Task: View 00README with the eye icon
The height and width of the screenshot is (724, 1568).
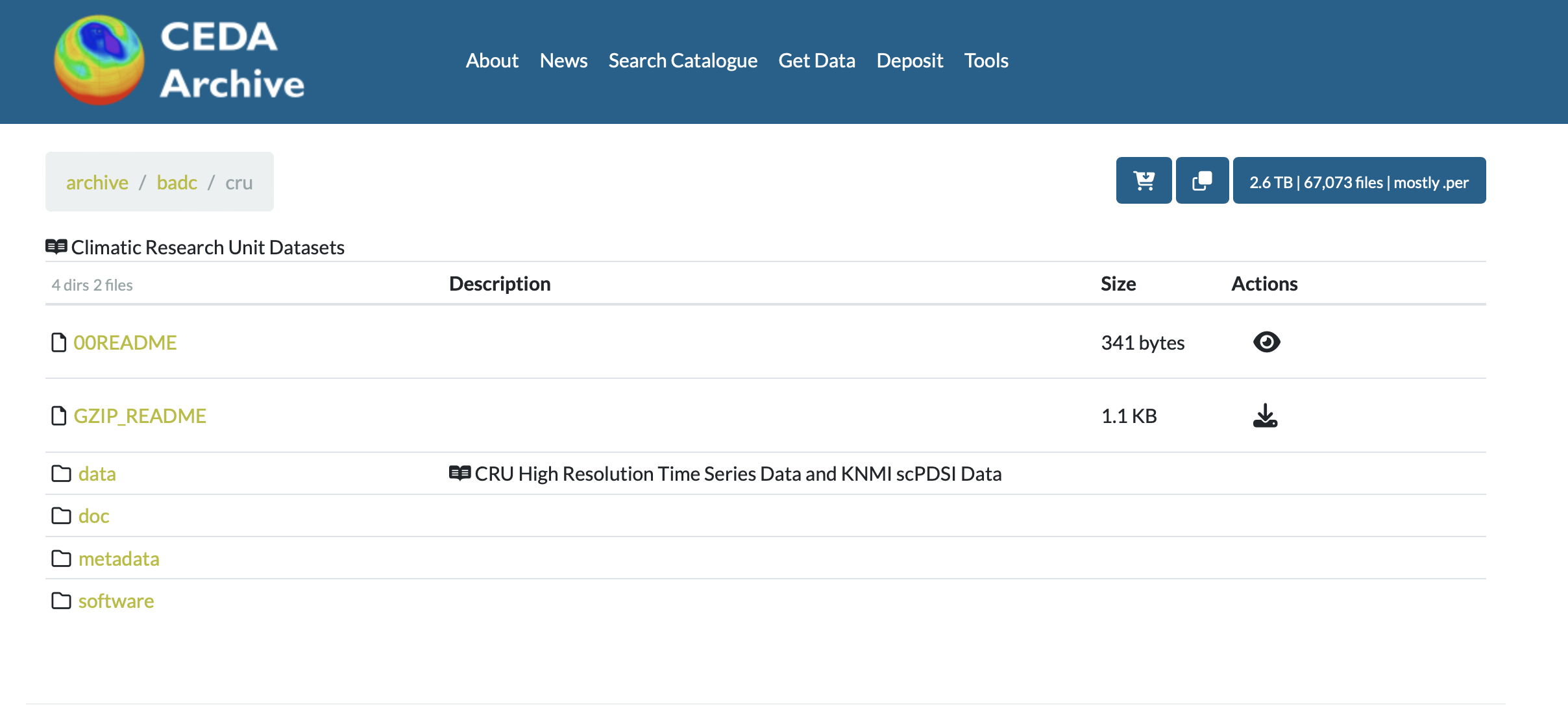Action: point(1266,342)
